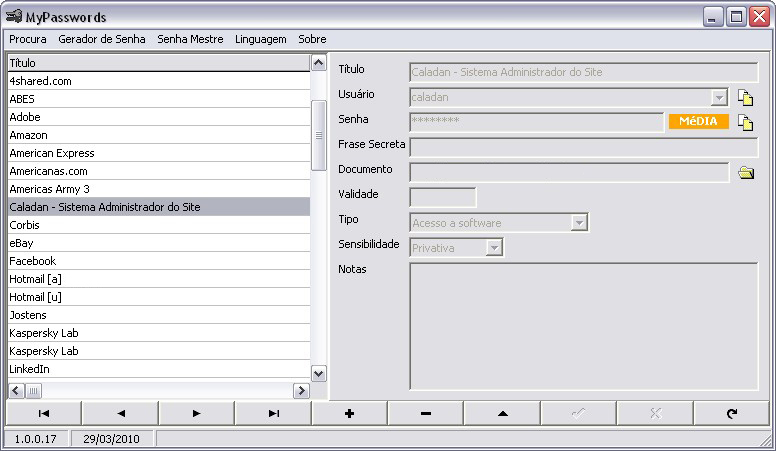Select the American Express entry

point(159,153)
